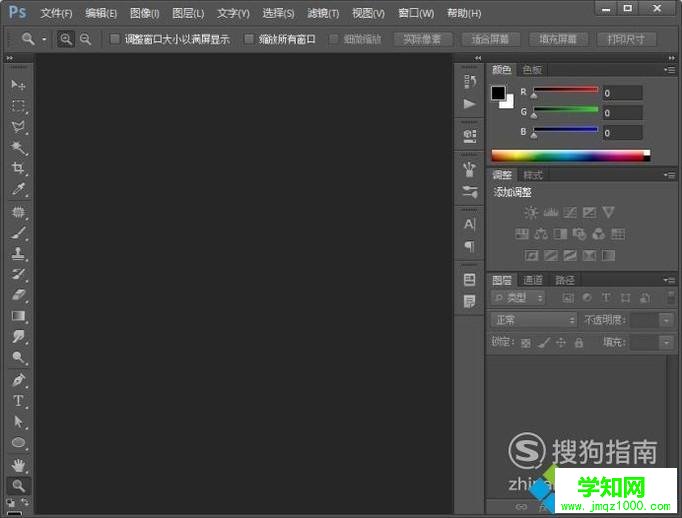This screenshot has width=682, height=518.
Task: Select the Dodge tool
Action: [18, 357]
